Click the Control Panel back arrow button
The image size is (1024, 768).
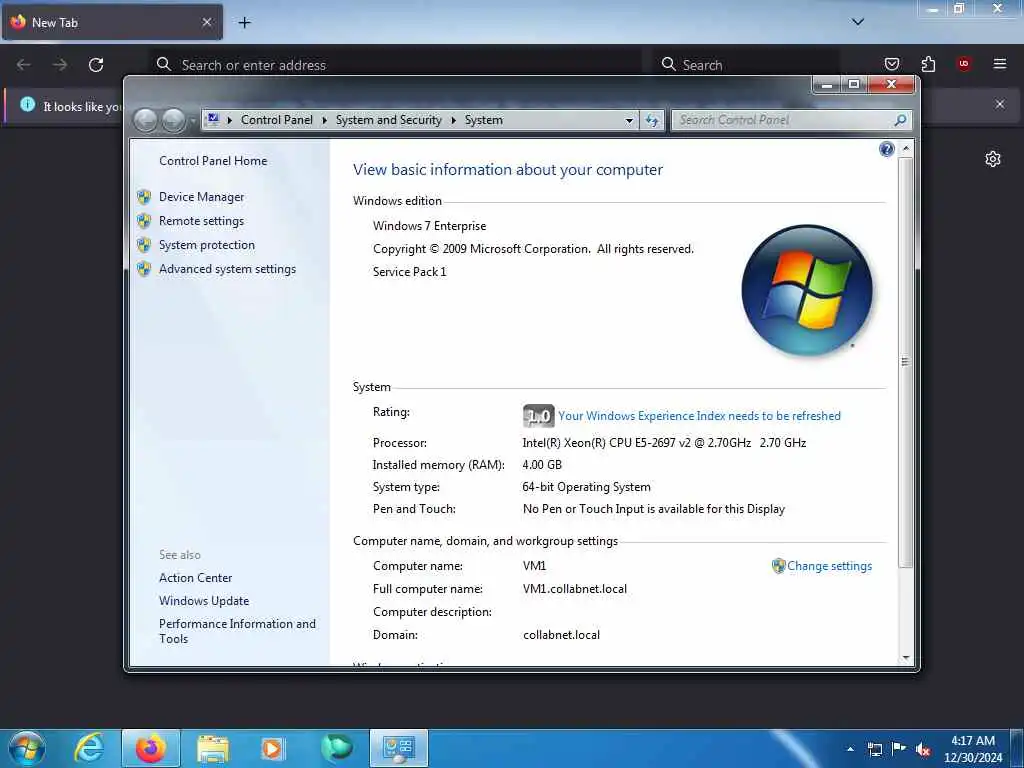[x=145, y=120]
